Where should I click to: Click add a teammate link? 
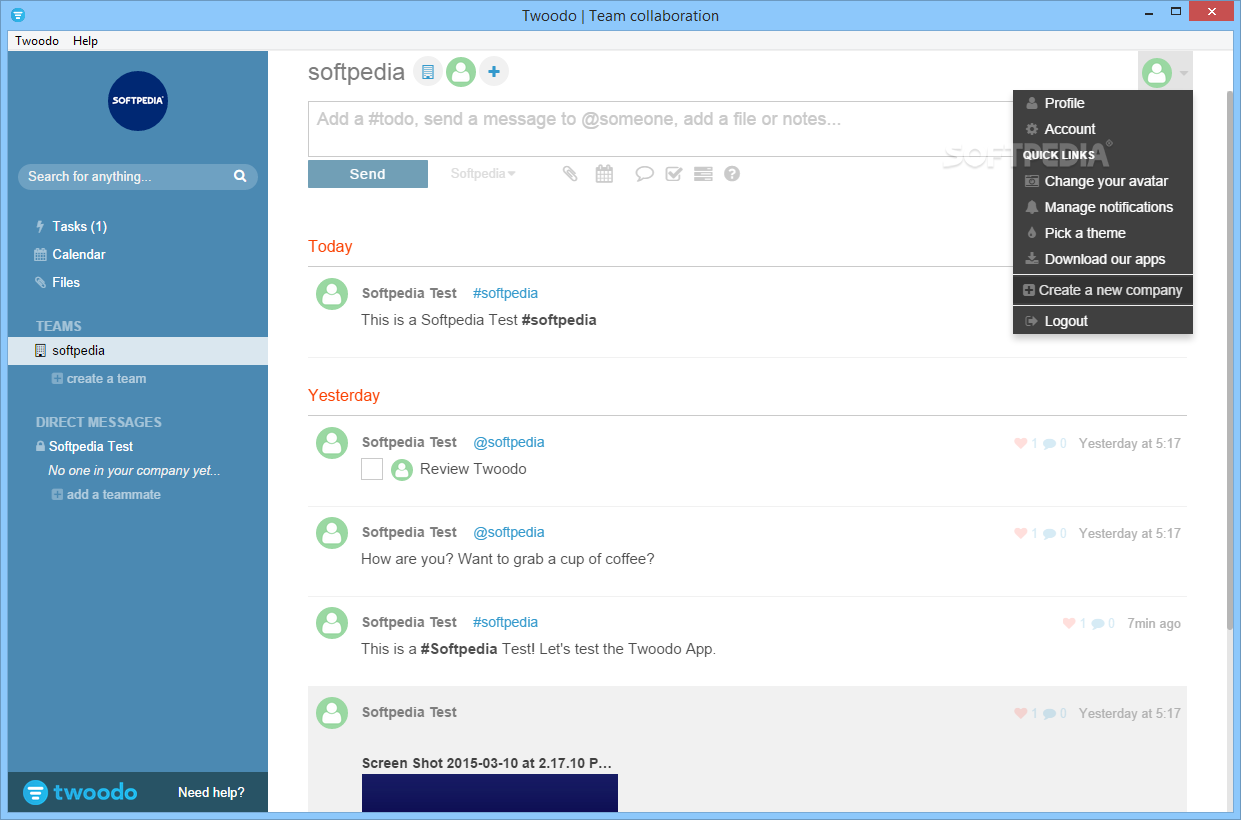pos(106,495)
